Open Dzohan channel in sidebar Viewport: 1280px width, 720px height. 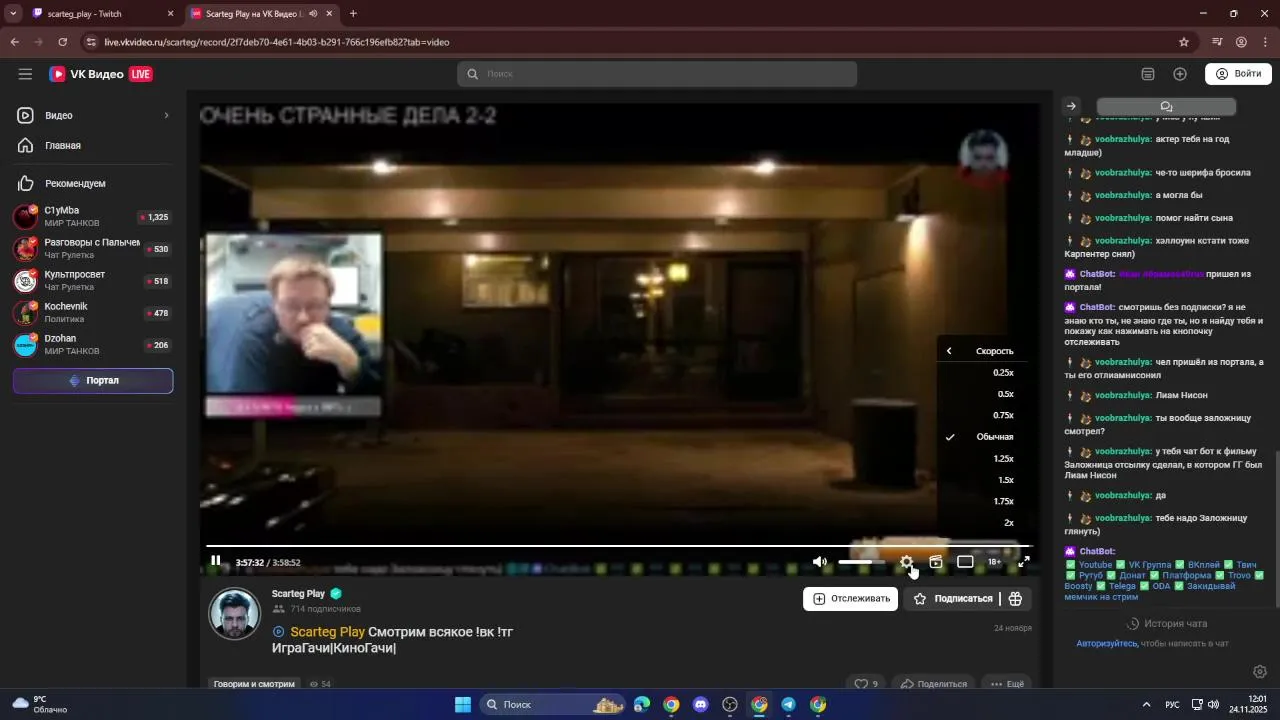(x=93, y=345)
